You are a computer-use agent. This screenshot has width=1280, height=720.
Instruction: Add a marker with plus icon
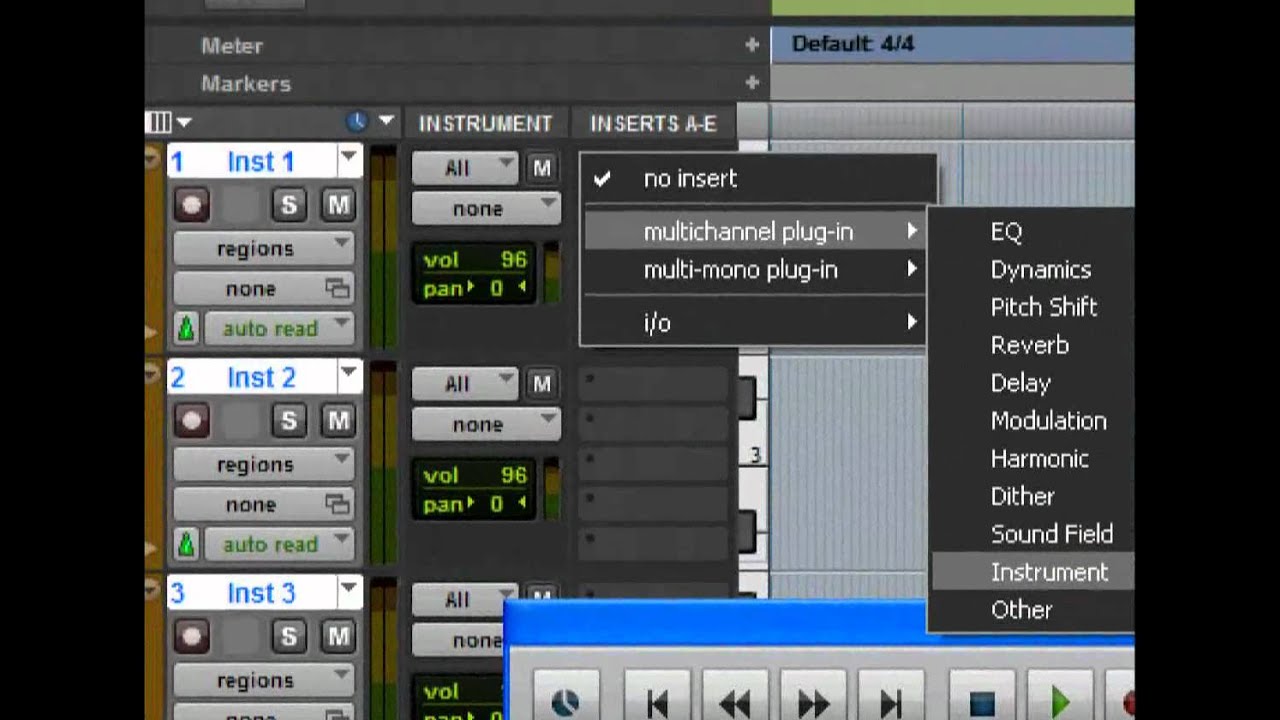point(752,83)
